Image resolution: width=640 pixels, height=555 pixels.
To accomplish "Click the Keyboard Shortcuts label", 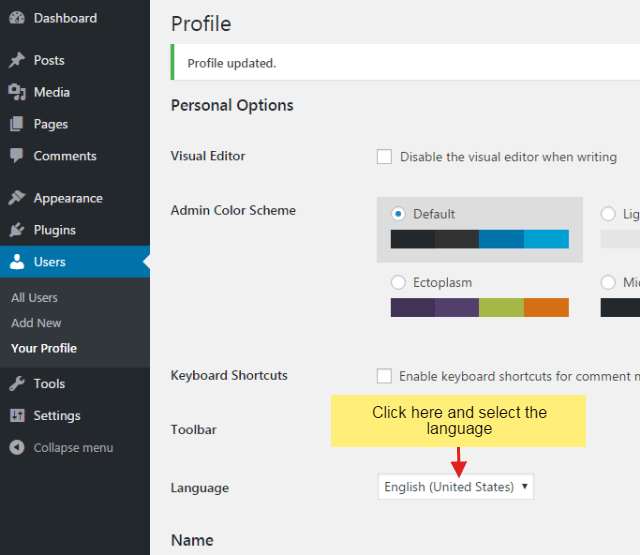I will [x=229, y=375].
